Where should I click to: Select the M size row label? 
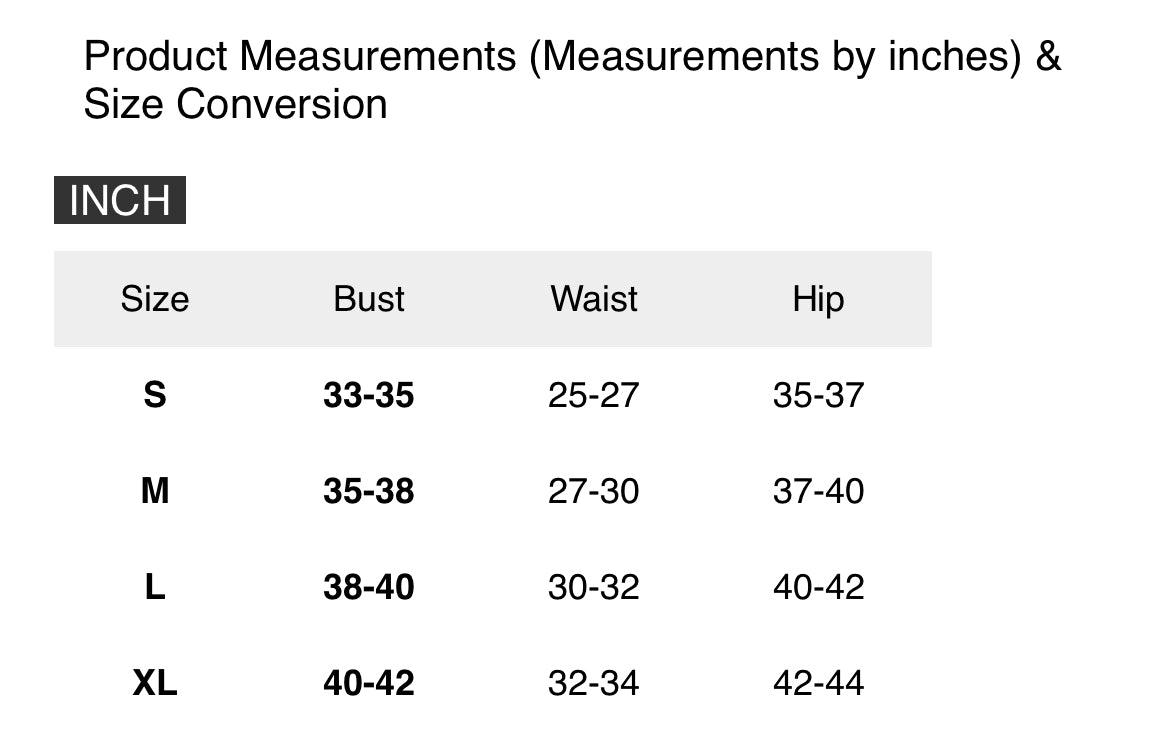(155, 491)
